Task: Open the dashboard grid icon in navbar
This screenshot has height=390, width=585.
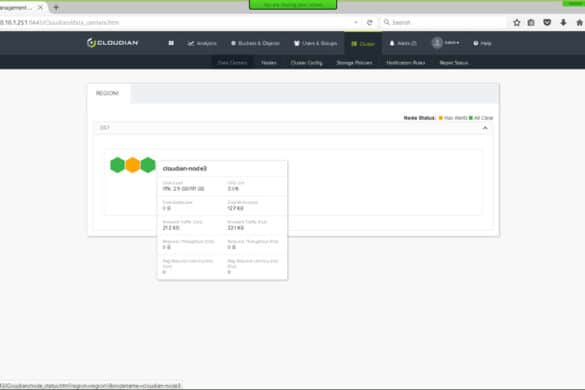Action: pyautogui.click(x=171, y=43)
